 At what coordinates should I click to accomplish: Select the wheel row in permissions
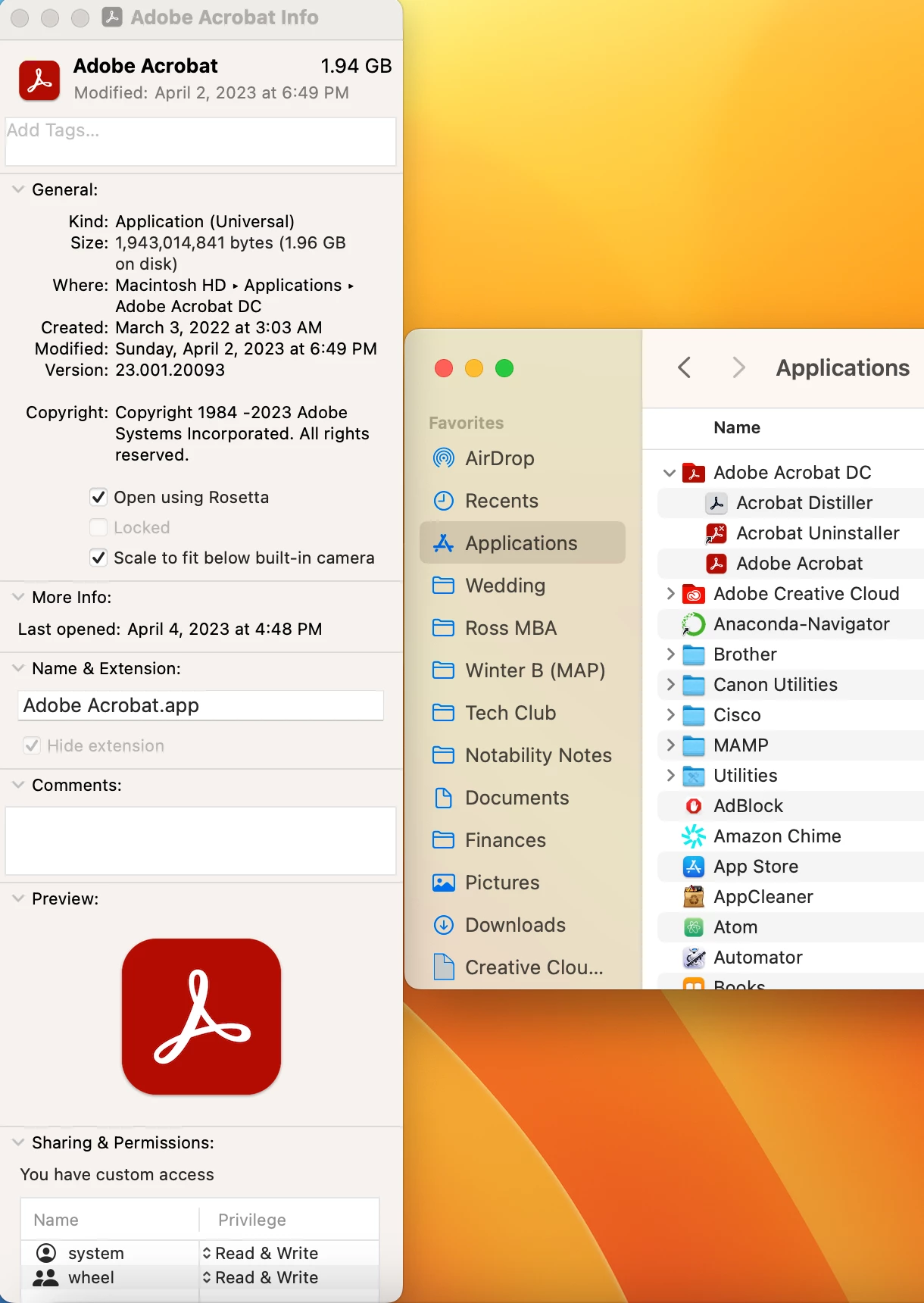click(x=200, y=1277)
